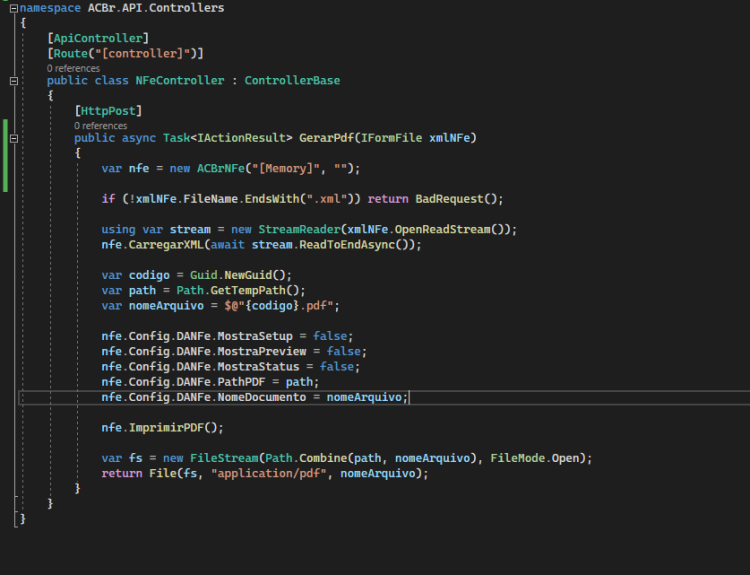Click the ImprimirPDF method call

166,428
